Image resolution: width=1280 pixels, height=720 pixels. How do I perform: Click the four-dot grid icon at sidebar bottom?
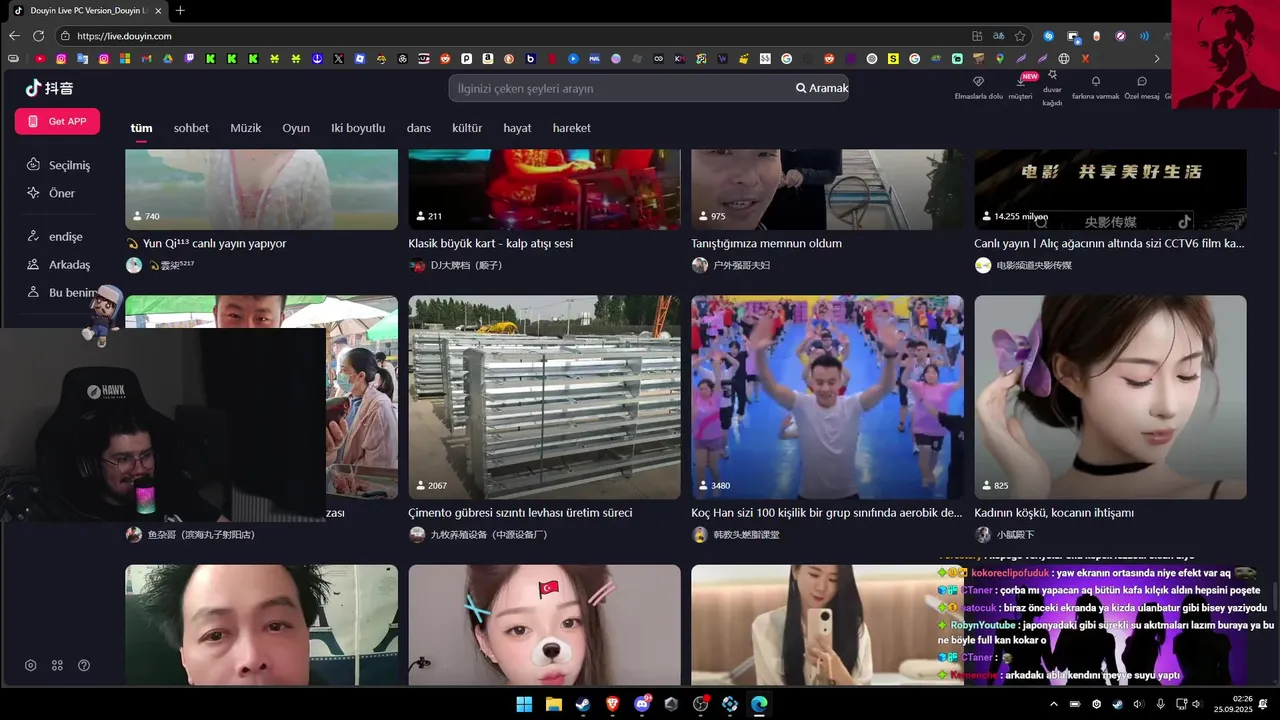click(x=57, y=666)
